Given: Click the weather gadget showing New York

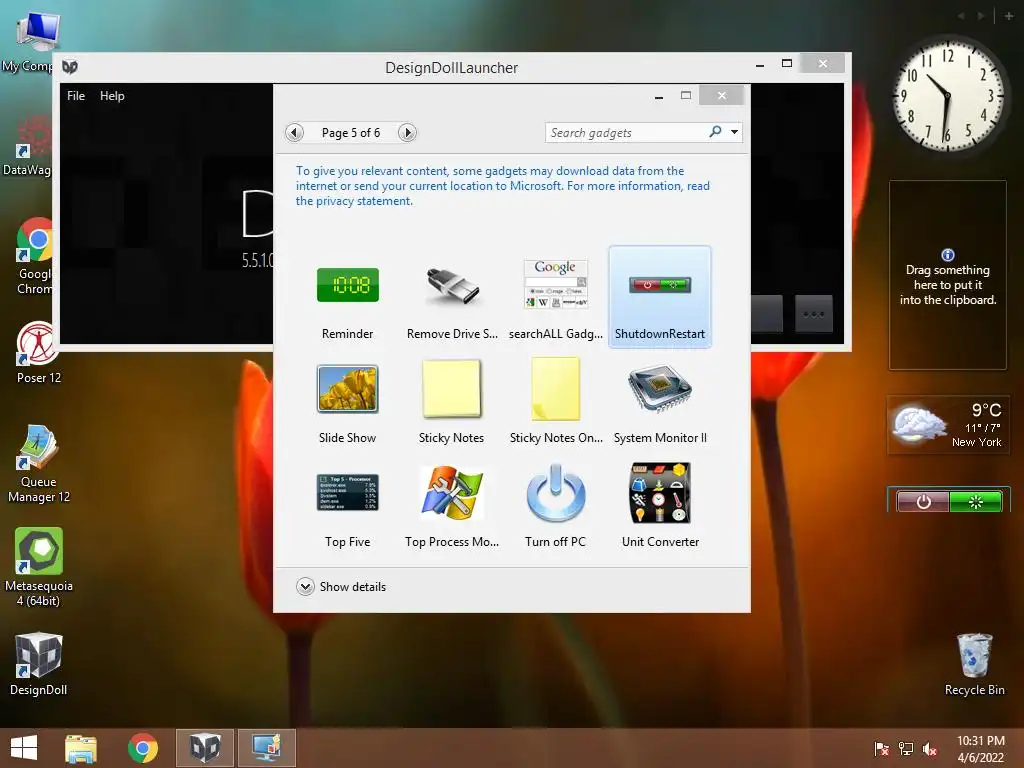Looking at the screenshot, I should 948,424.
